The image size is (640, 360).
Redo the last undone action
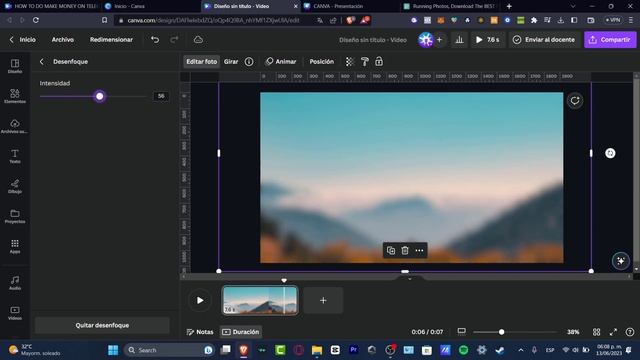click(174, 40)
